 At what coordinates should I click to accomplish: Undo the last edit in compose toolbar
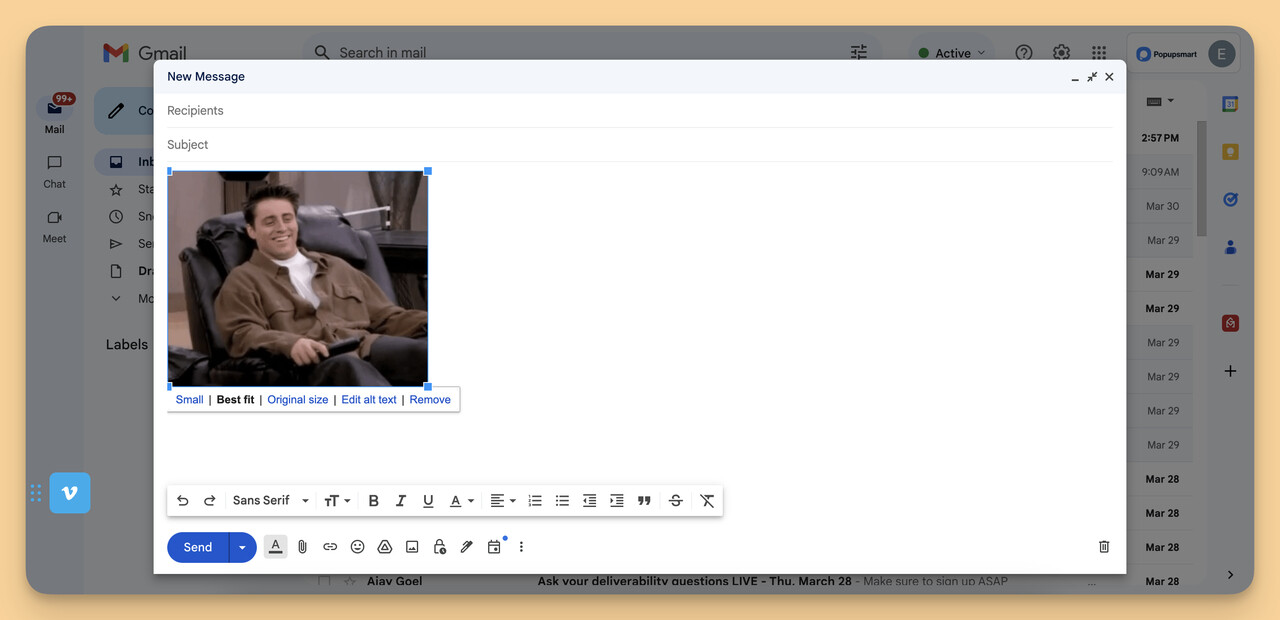[x=182, y=501]
